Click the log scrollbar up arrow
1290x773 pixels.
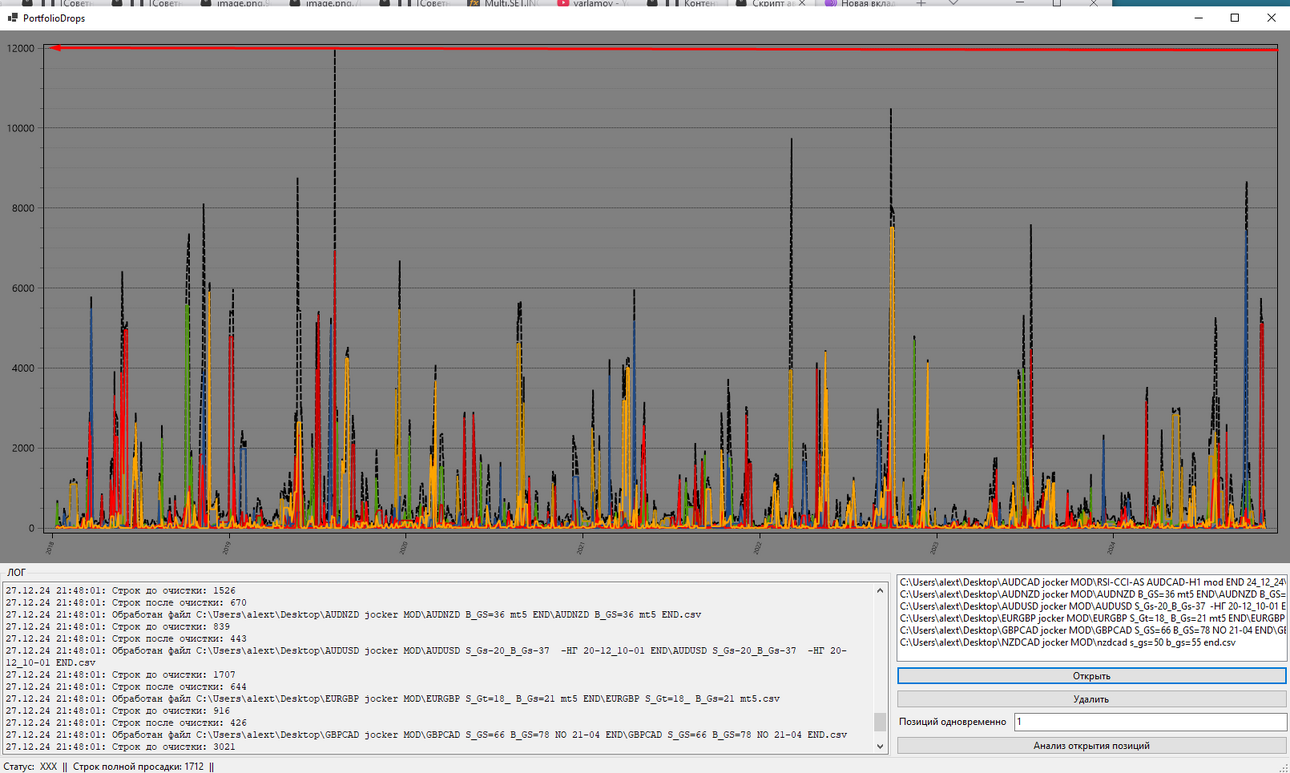[880, 590]
